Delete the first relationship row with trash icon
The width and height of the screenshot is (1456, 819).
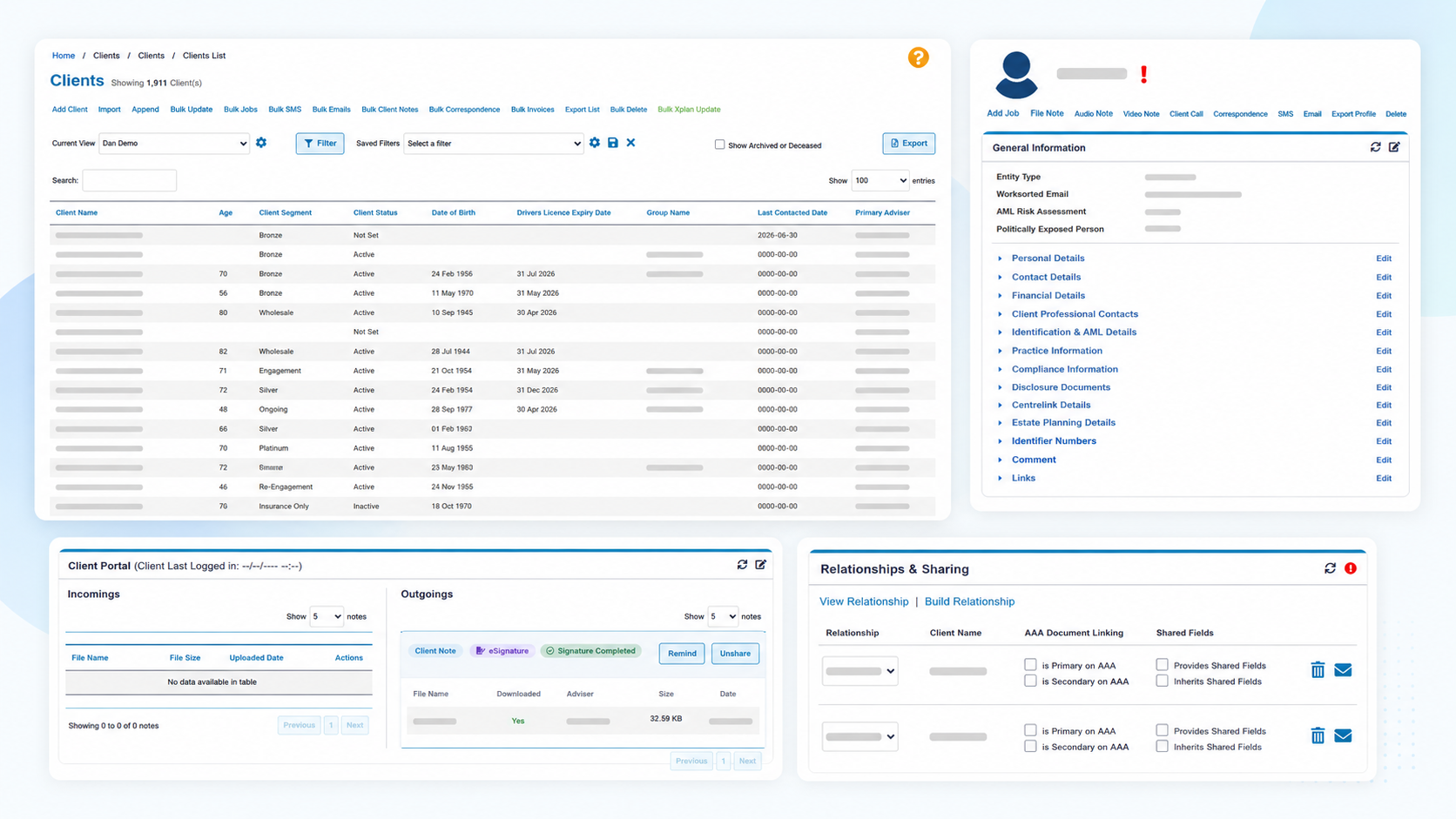coord(1318,670)
